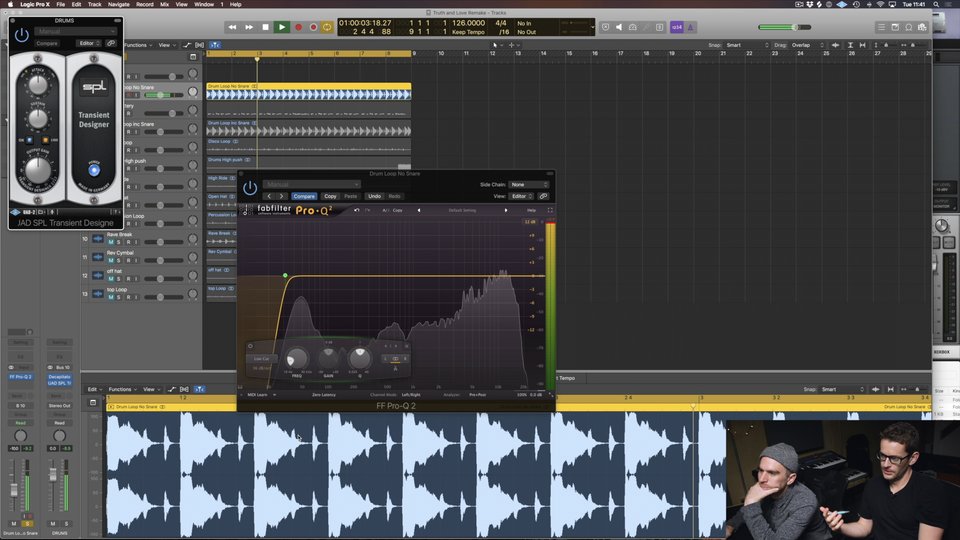The width and height of the screenshot is (960, 540).
Task: Adjust the FREQ knob in Pro-Q 2
Action: pyautogui.click(x=297, y=358)
